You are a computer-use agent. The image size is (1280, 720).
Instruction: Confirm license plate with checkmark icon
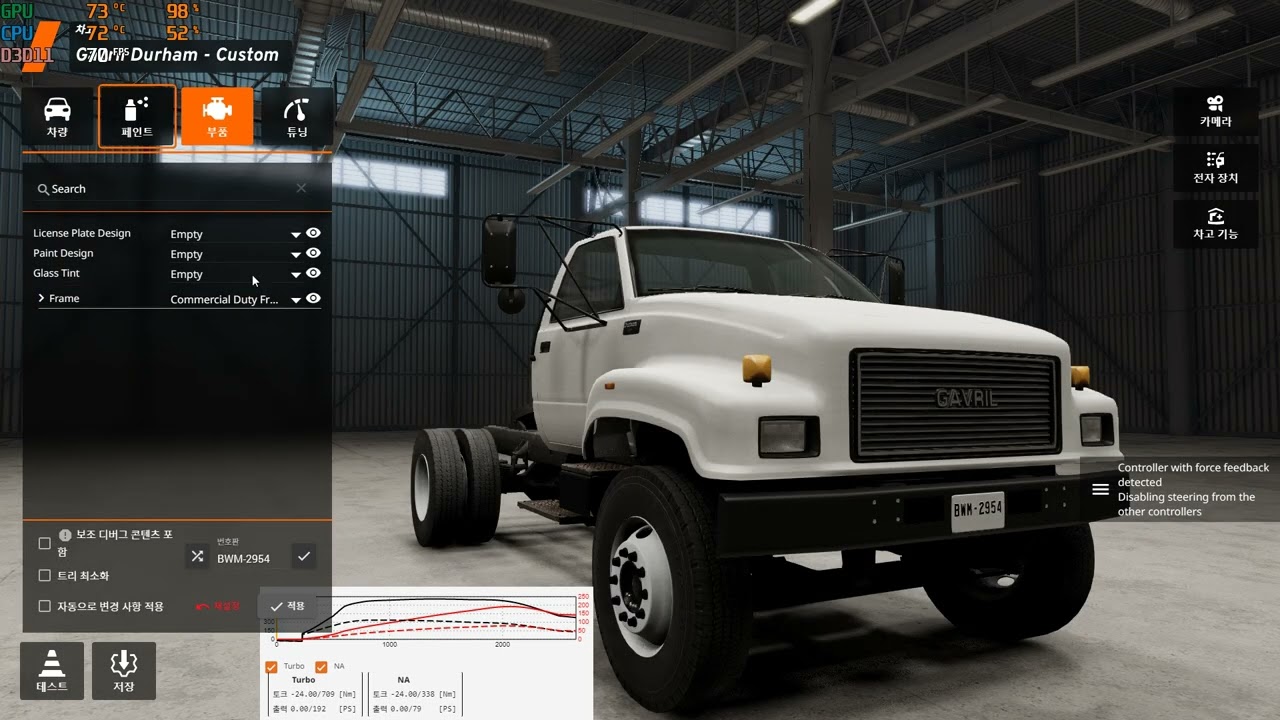point(304,556)
